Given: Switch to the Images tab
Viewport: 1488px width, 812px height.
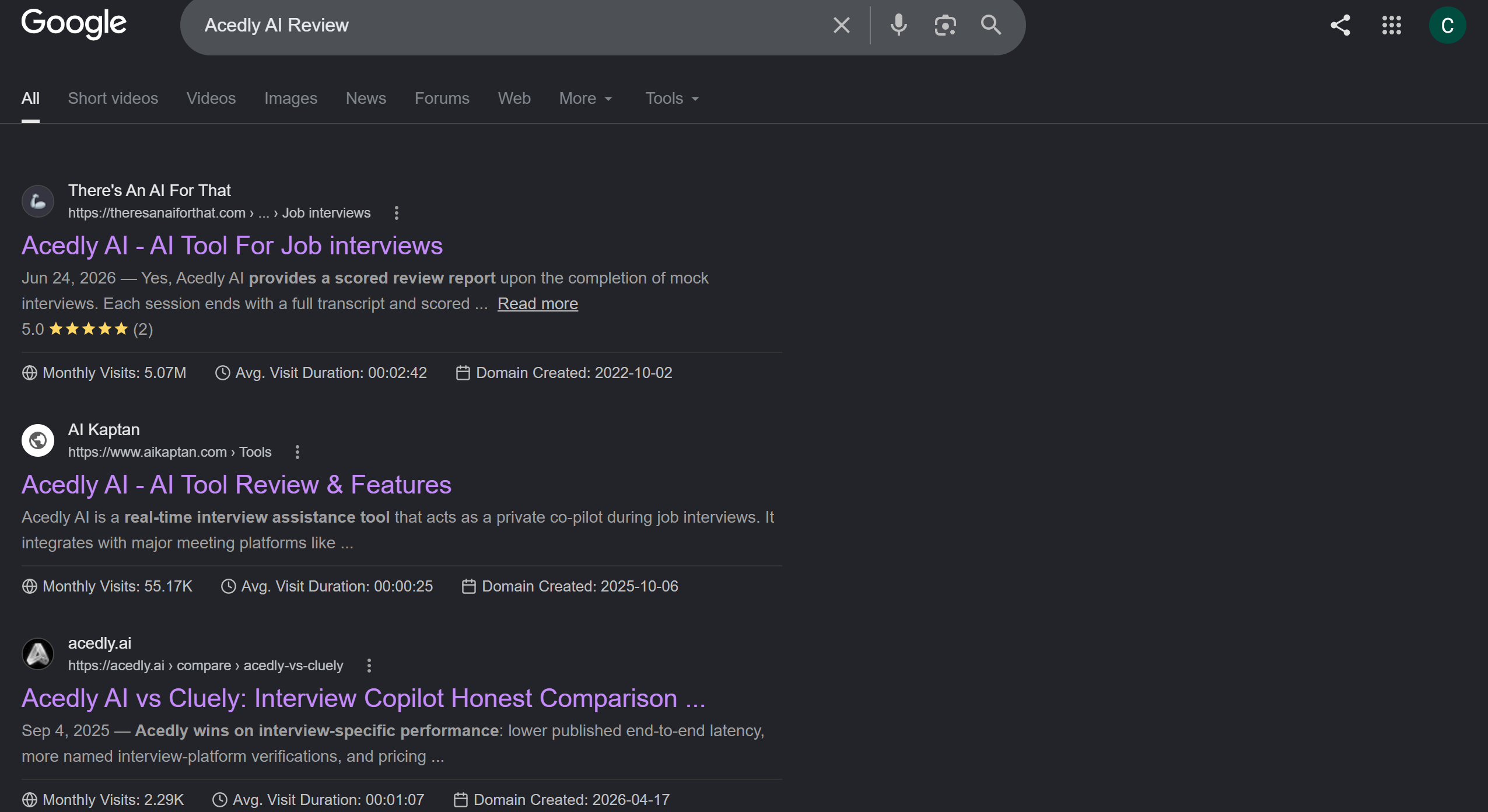Looking at the screenshot, I should 290,99.
